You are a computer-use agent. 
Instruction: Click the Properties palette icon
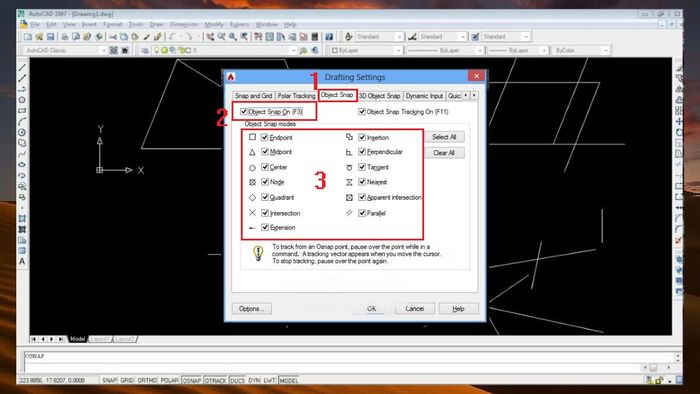click(258, 37)
